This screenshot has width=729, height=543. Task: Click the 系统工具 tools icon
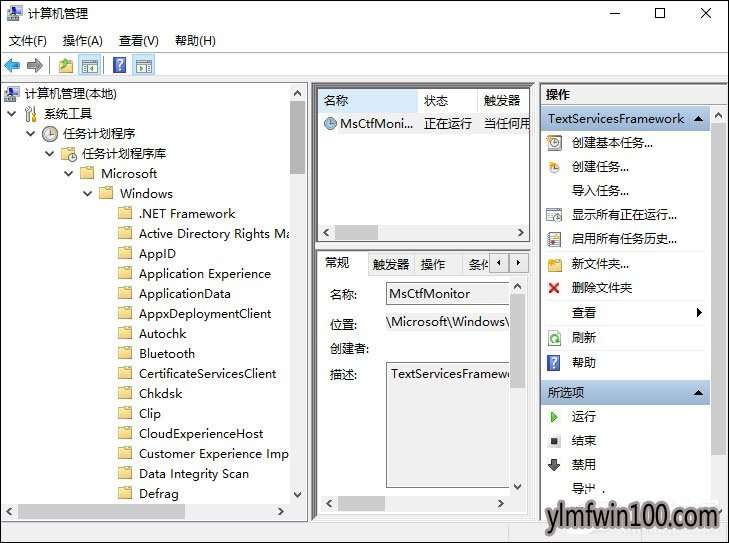[x=31, y=114]
